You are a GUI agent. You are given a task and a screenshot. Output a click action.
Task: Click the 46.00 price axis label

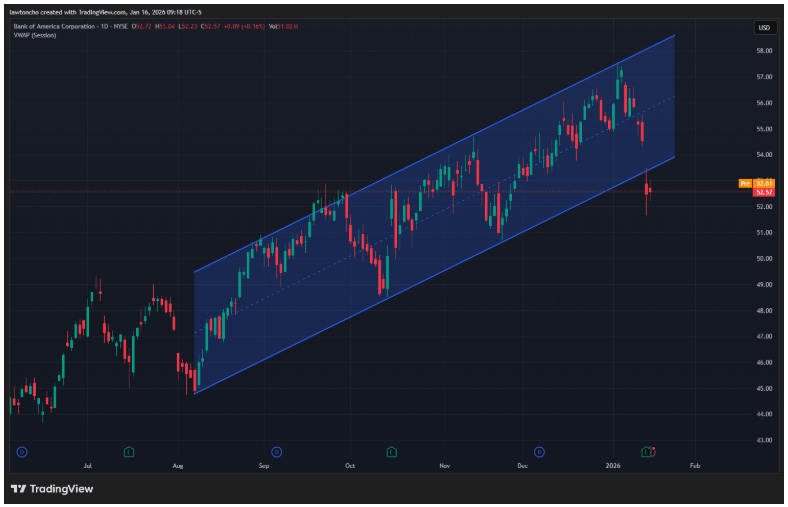(764, 363)
